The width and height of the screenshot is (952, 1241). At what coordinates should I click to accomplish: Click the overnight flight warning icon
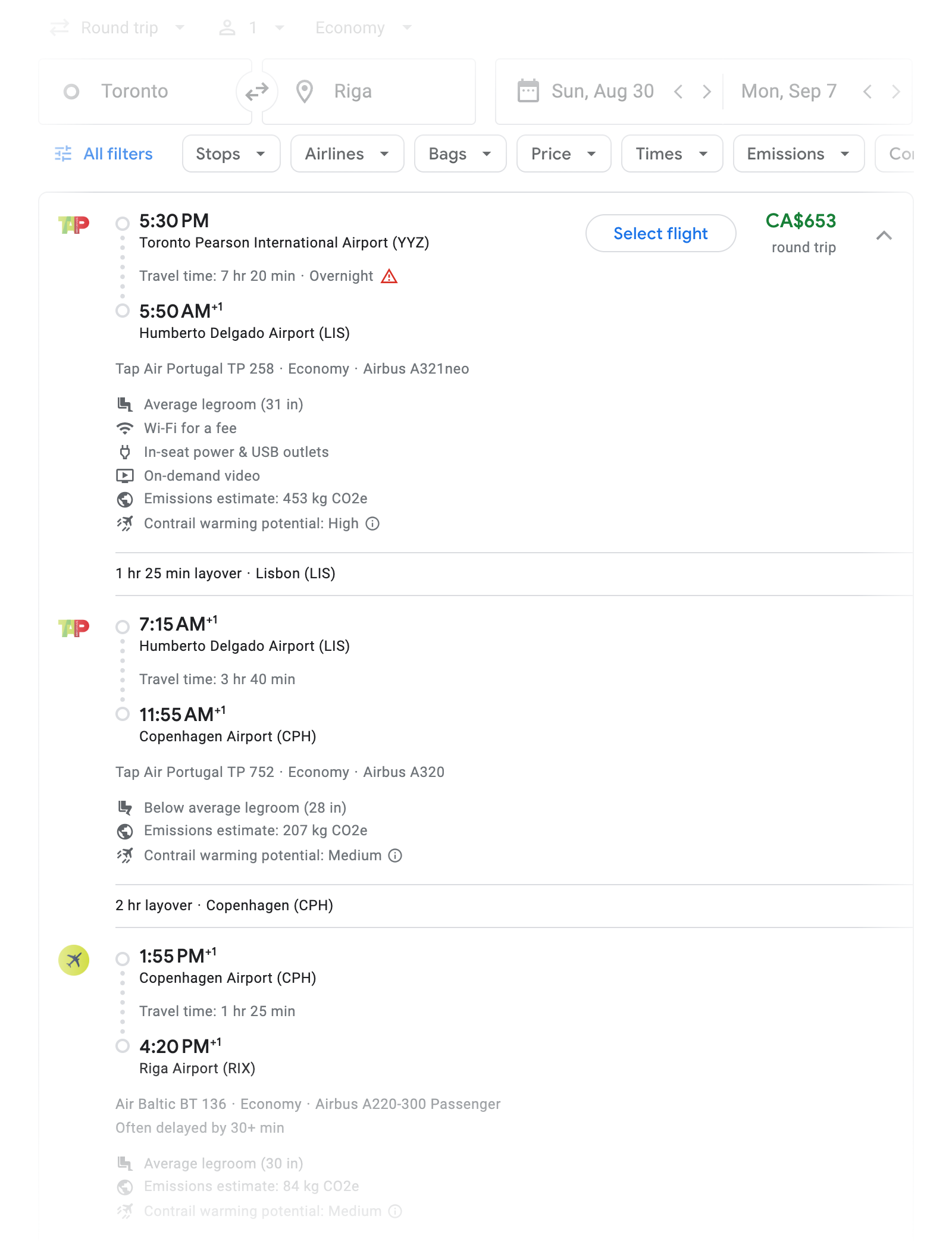tap(390, 276)
